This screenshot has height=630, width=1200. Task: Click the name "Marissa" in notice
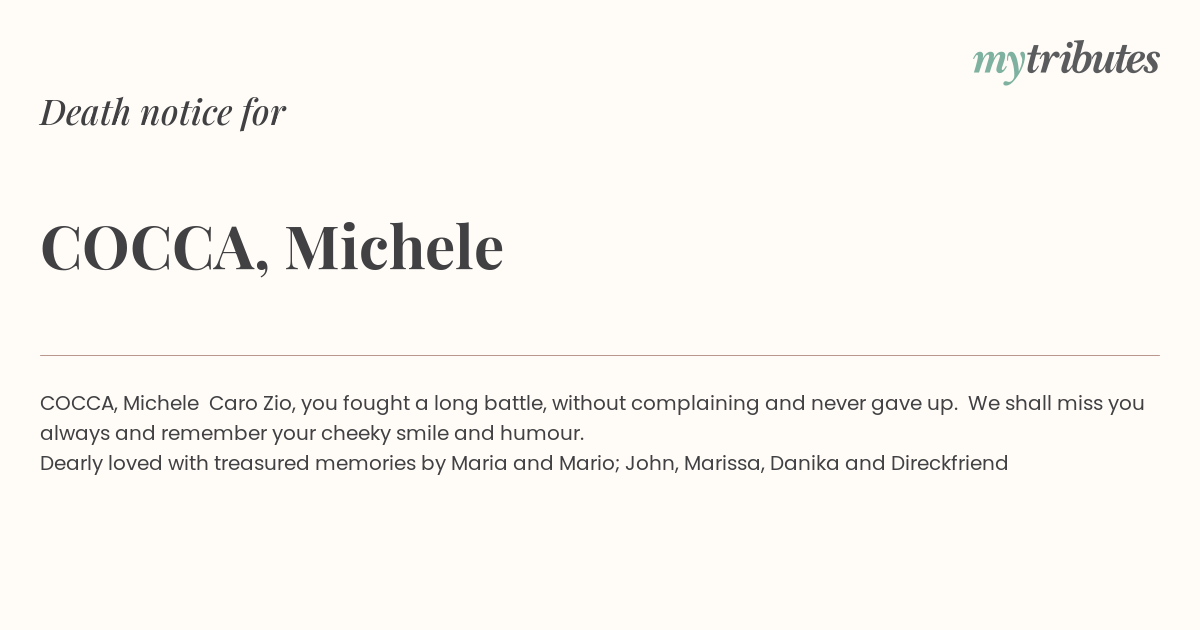(x=721, y=464)
